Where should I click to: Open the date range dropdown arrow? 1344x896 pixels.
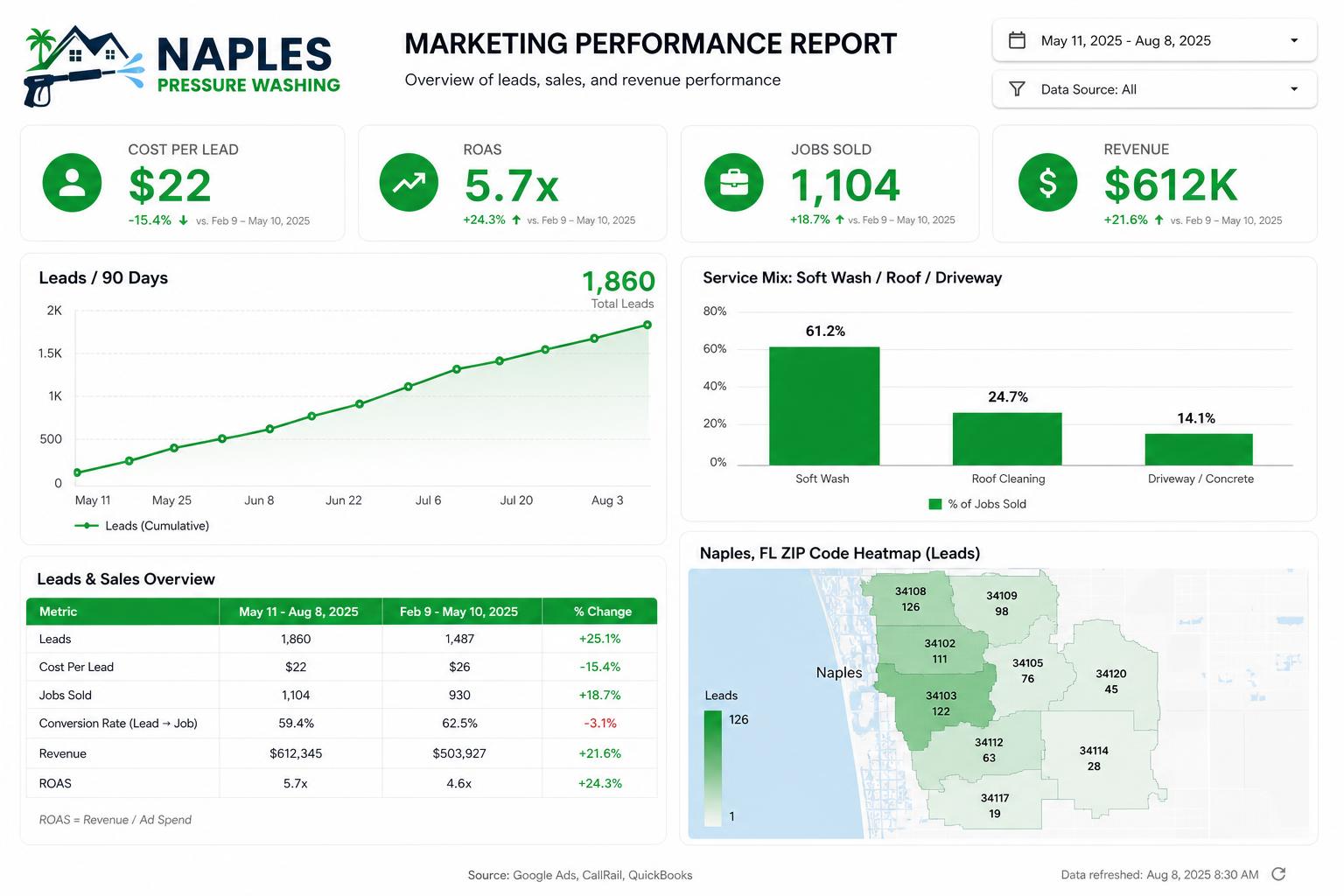(1294, 40)
